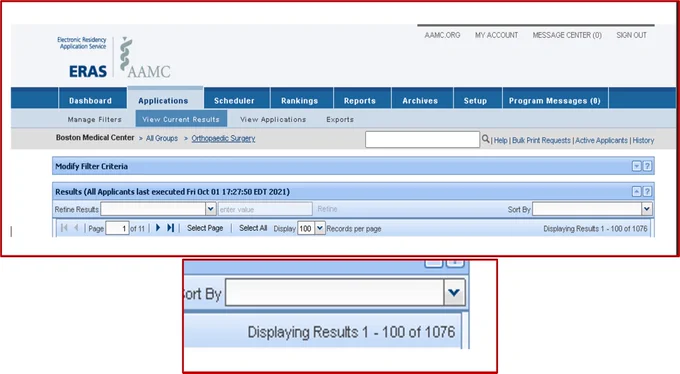The width and height of the screenshot is (680, 374).
Task: Open Manage Filters sub-tab
Action: click(x=95, y=119)
